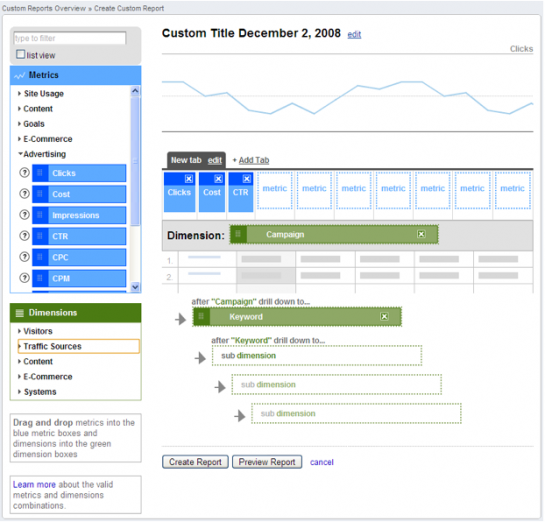Click the Preview Report button
The height and width of the screenshot is (522, 545).
pos(267,462)
